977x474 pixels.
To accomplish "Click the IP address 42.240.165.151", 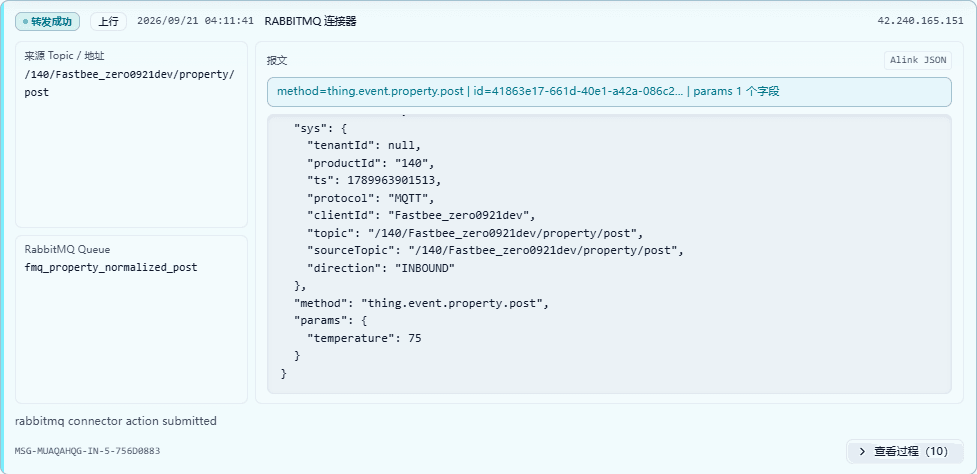I will pos(920,21).
